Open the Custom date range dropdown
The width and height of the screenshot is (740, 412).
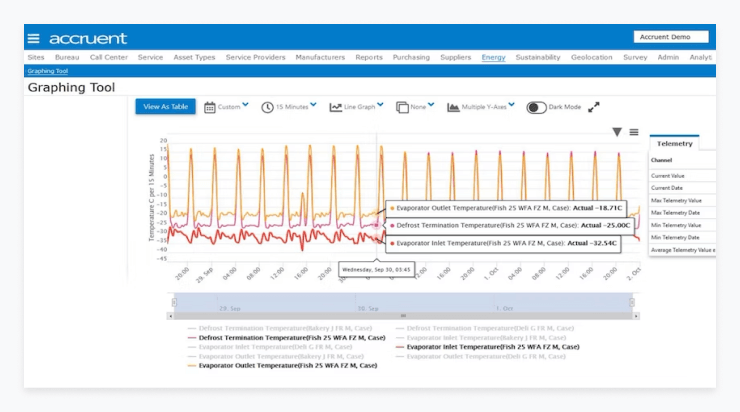pos(233,107)
